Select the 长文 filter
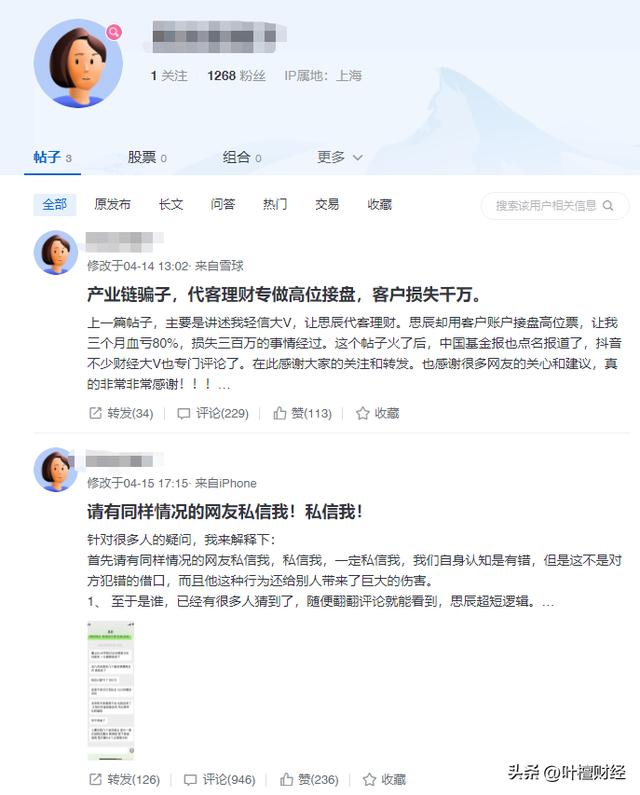Image resolution: width=640 pixels, height=795 pixels. point(170,204)
